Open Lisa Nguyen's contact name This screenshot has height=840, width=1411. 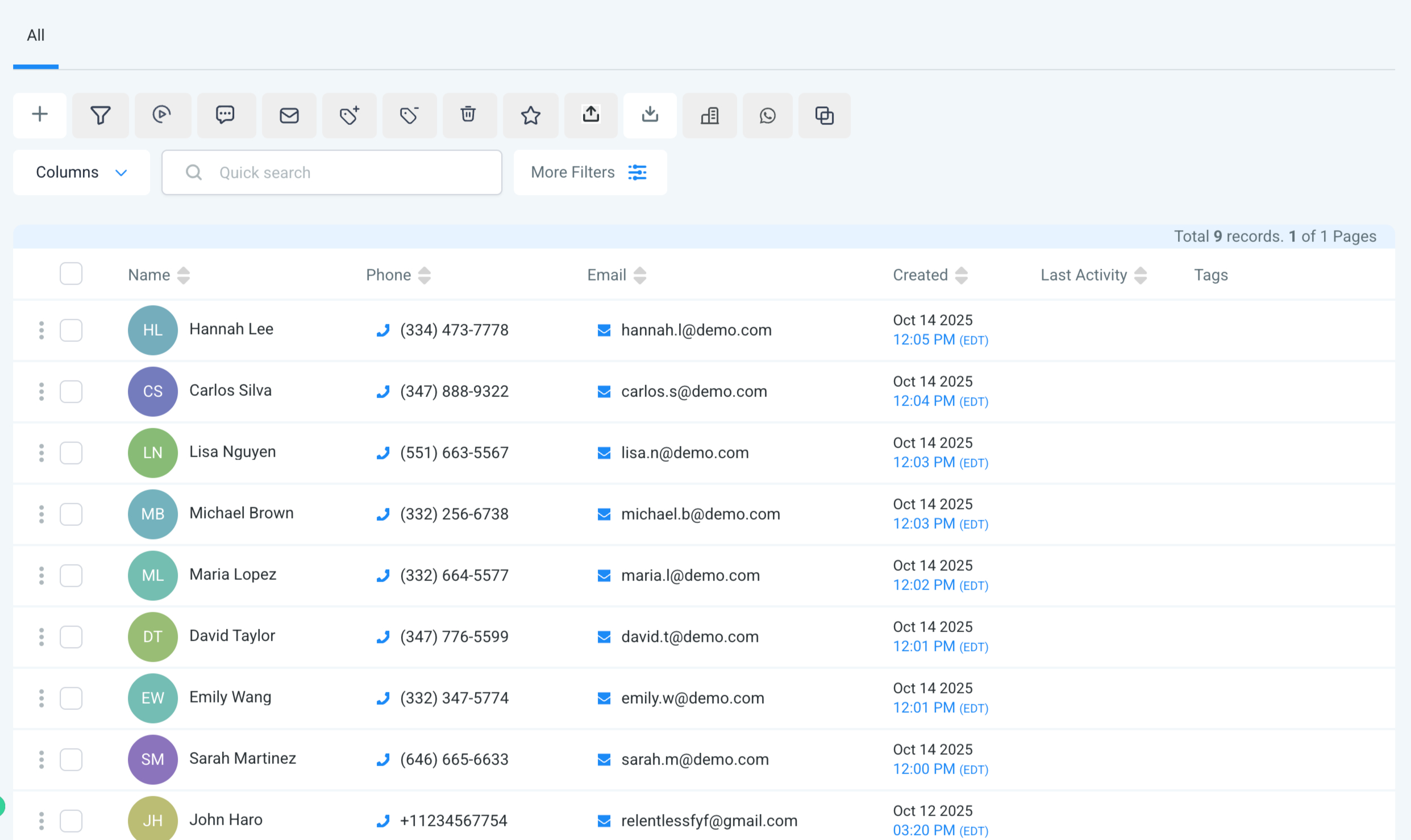tap(232, 452)
